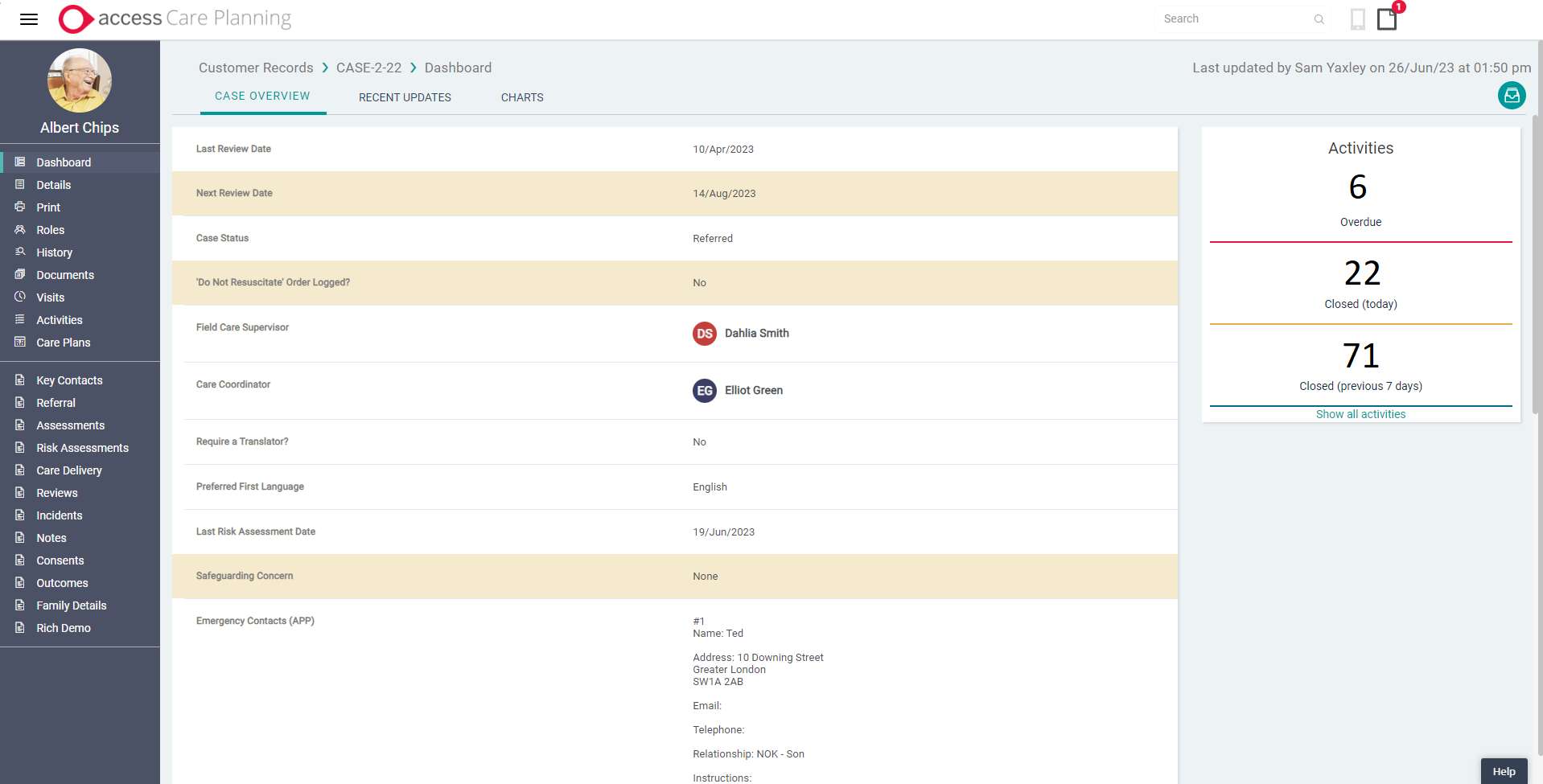This screenshot has width=1543, height=784.
Task: Click the Care Plans sidebar icon
Action: [x=20, y=342]
